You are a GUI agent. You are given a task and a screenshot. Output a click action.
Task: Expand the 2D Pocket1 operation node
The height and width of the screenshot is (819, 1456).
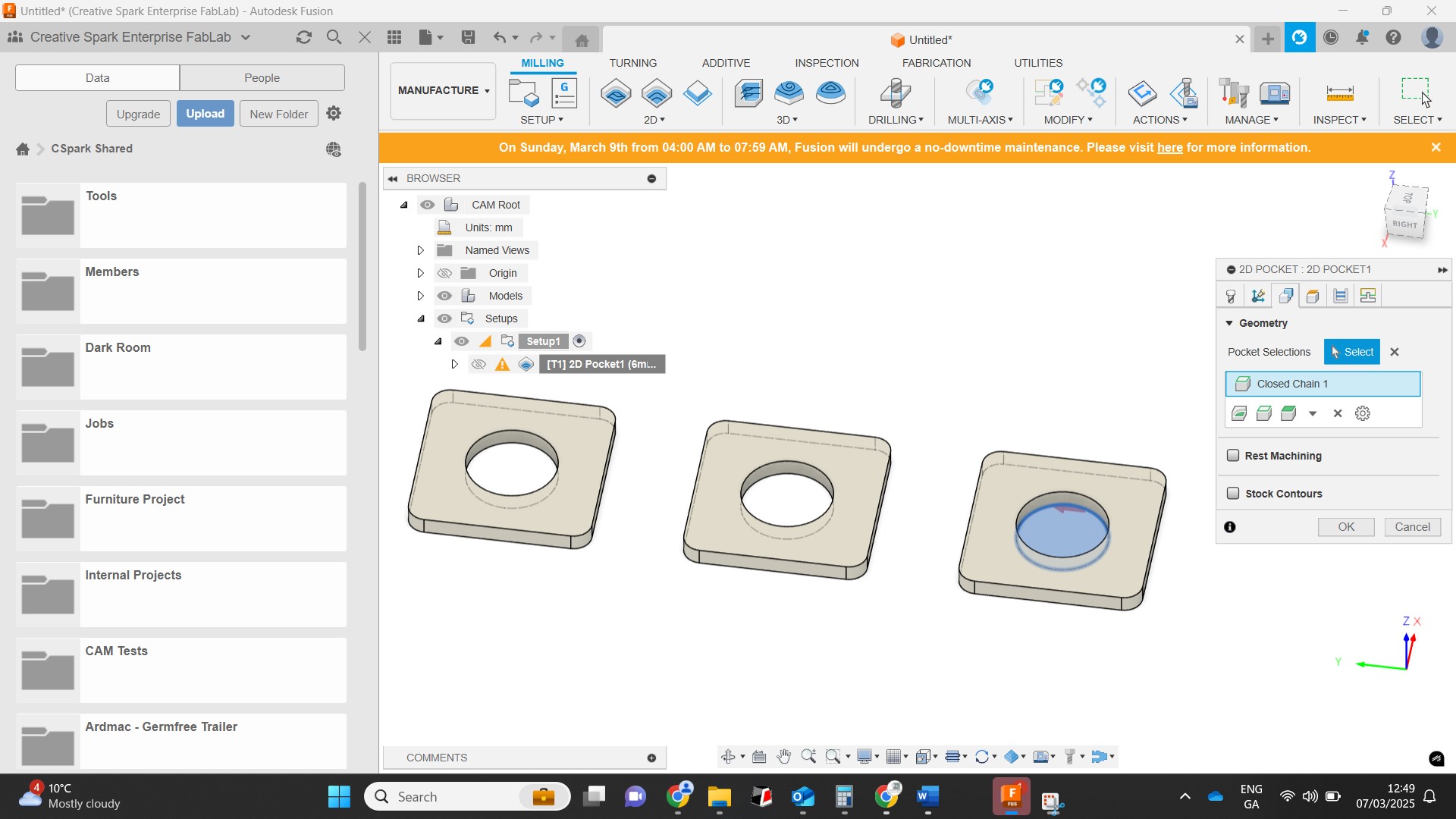coord(454,364)
